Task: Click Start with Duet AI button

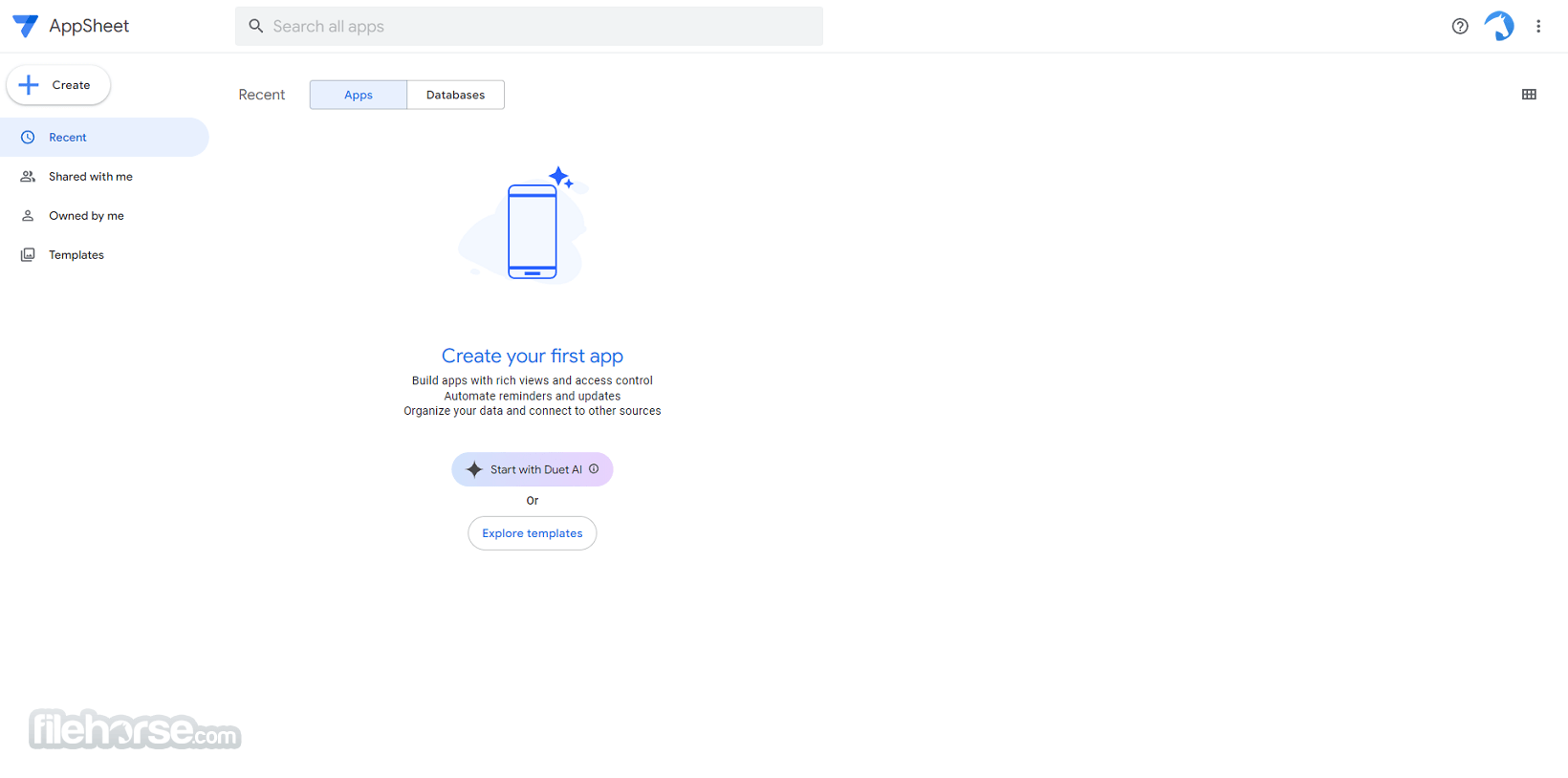Action: [533, 469]
